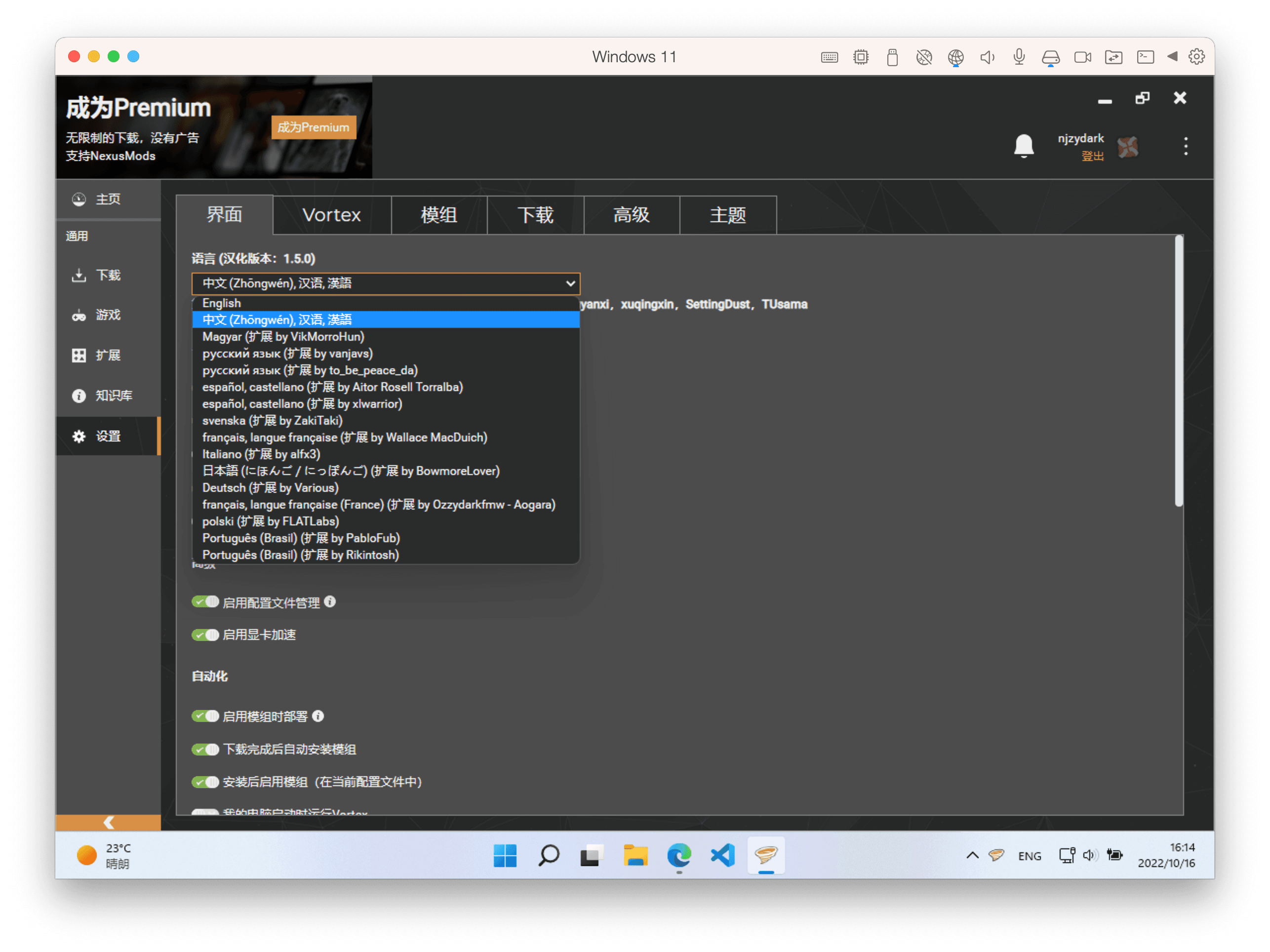Screen dimensions: 1270x952
Task: Click the 登出 logout link
Action: 1092,156
